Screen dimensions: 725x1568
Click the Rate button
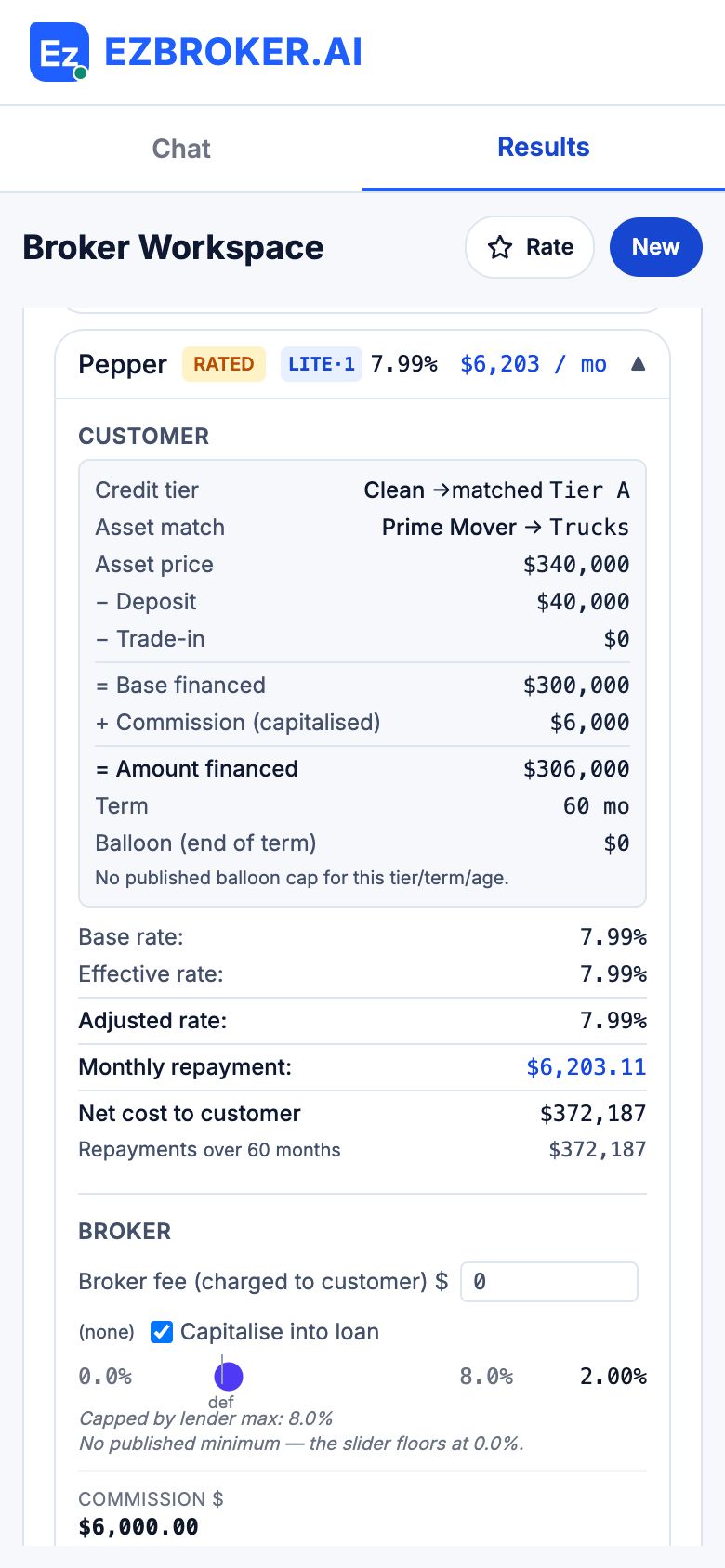pos(530,247)
